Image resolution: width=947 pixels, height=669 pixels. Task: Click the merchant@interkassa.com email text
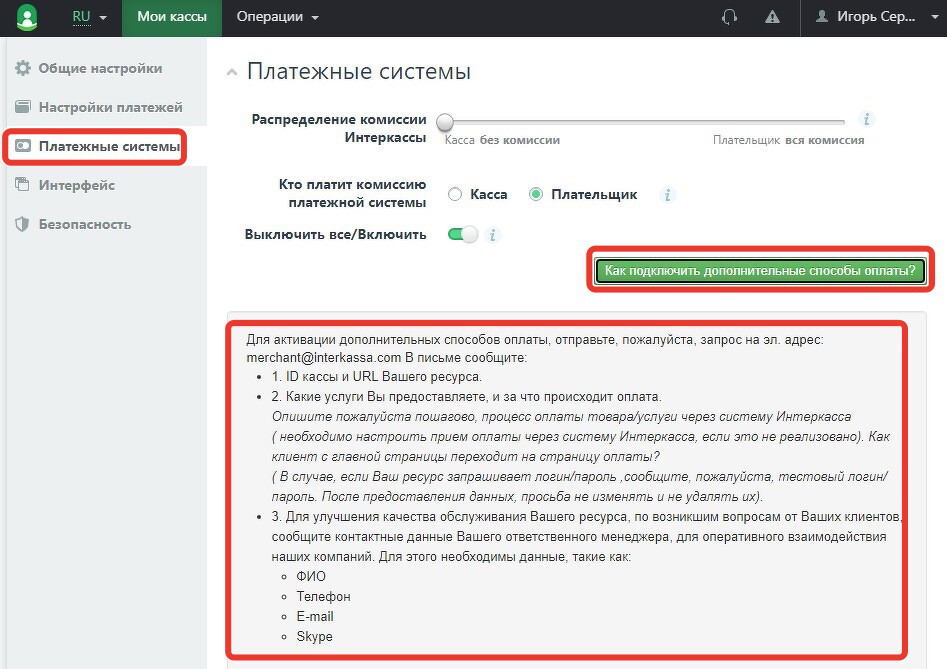[x=324, y=357]
